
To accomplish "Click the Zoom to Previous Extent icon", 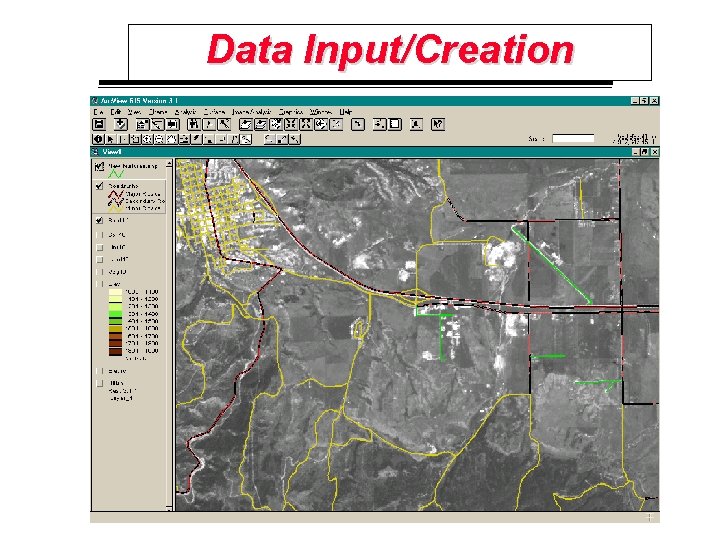I will (321, 124).
